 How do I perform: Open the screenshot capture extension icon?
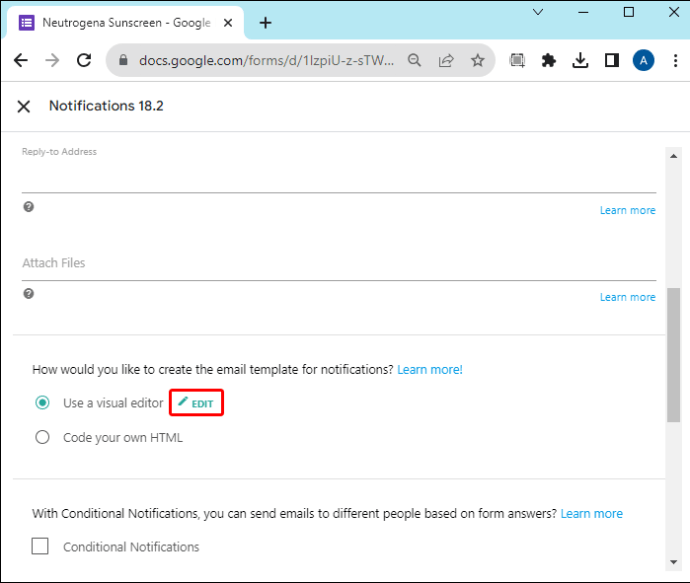517,60
